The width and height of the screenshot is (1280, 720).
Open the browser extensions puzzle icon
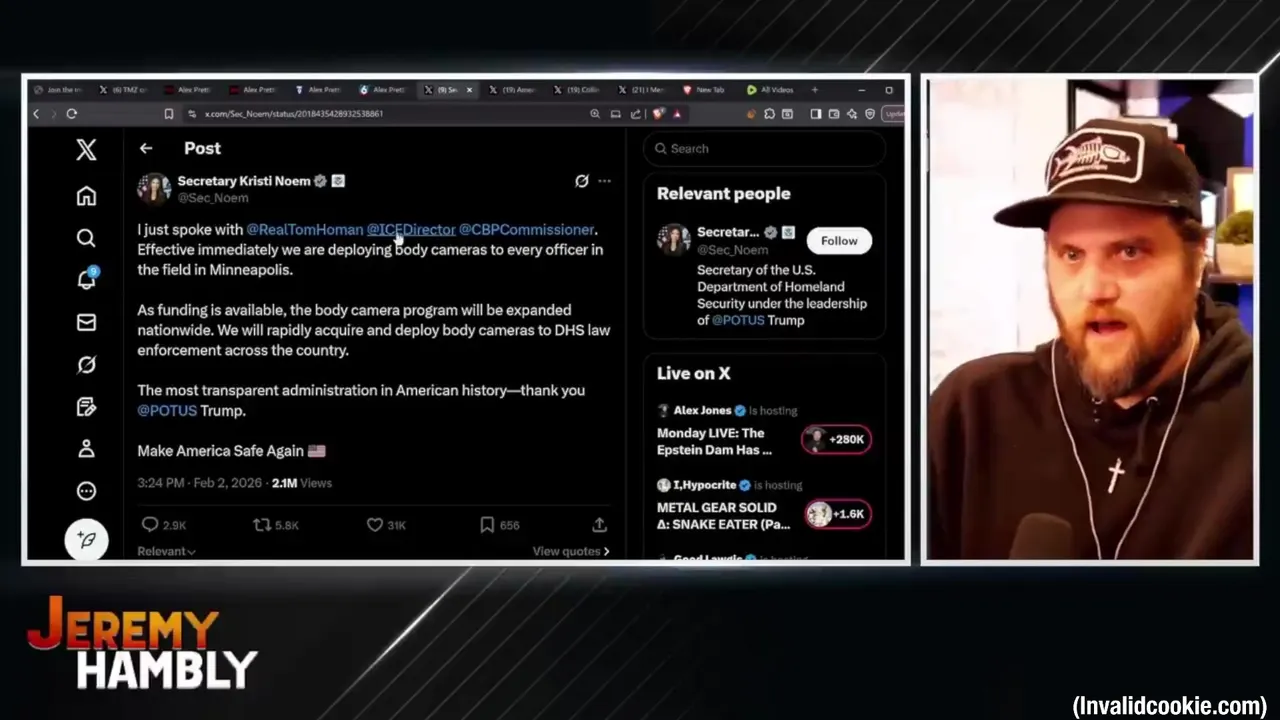769,114
